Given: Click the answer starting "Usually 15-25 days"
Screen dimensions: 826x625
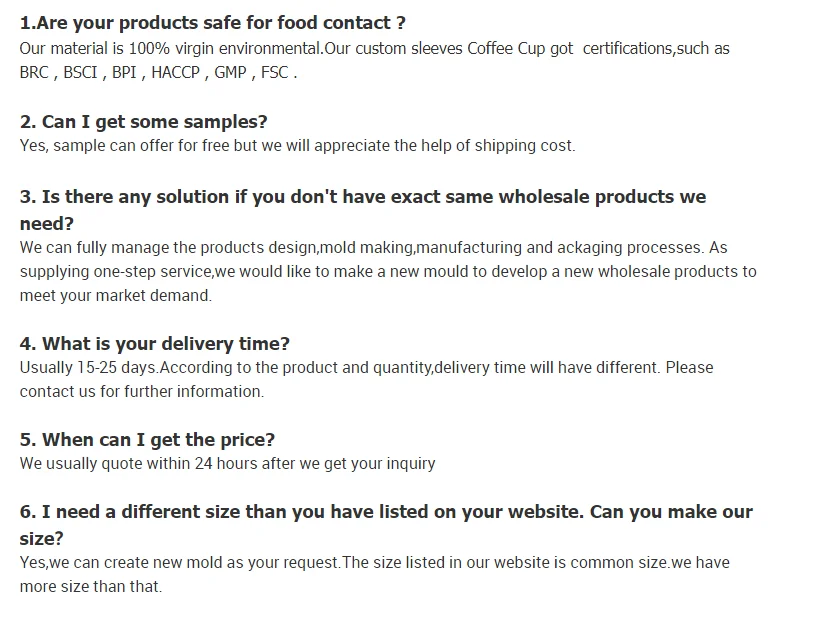Looking at the screenshot, I should (x=366, y=368).
